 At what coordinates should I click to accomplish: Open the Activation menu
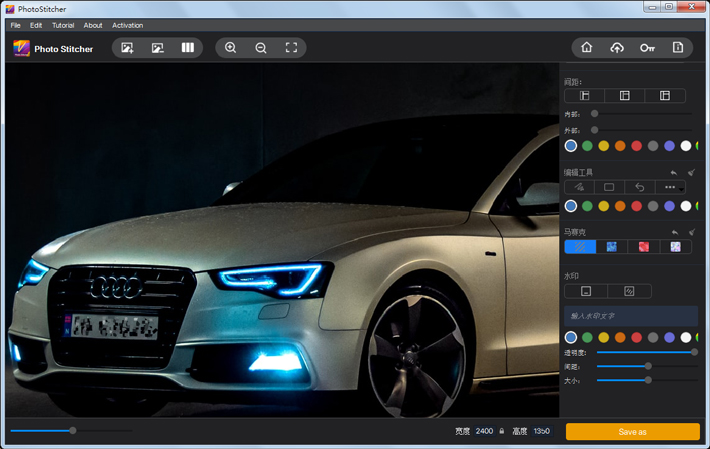tap(128, 25)
